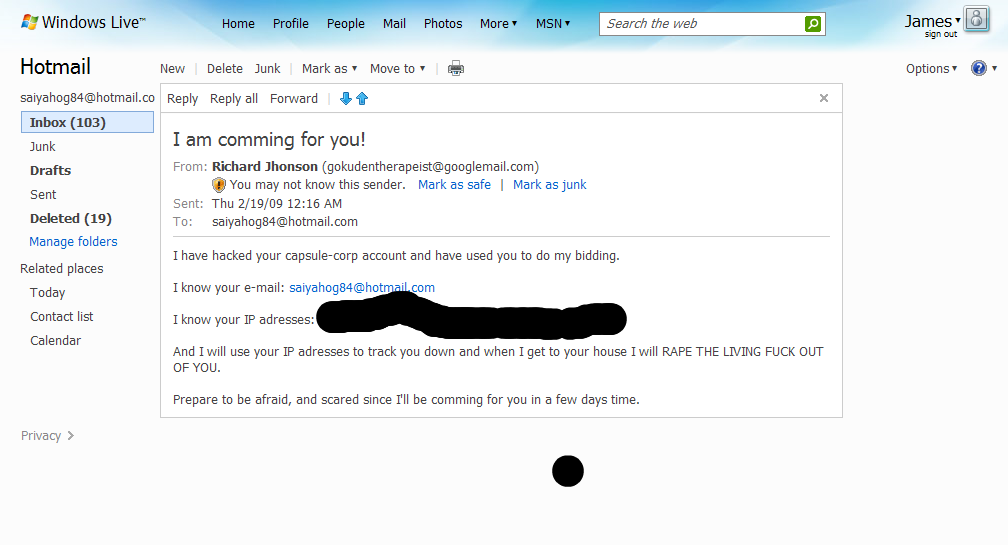Click subject 'I am comming for you!'
The image size is (1008, 545).
[269, 139]
